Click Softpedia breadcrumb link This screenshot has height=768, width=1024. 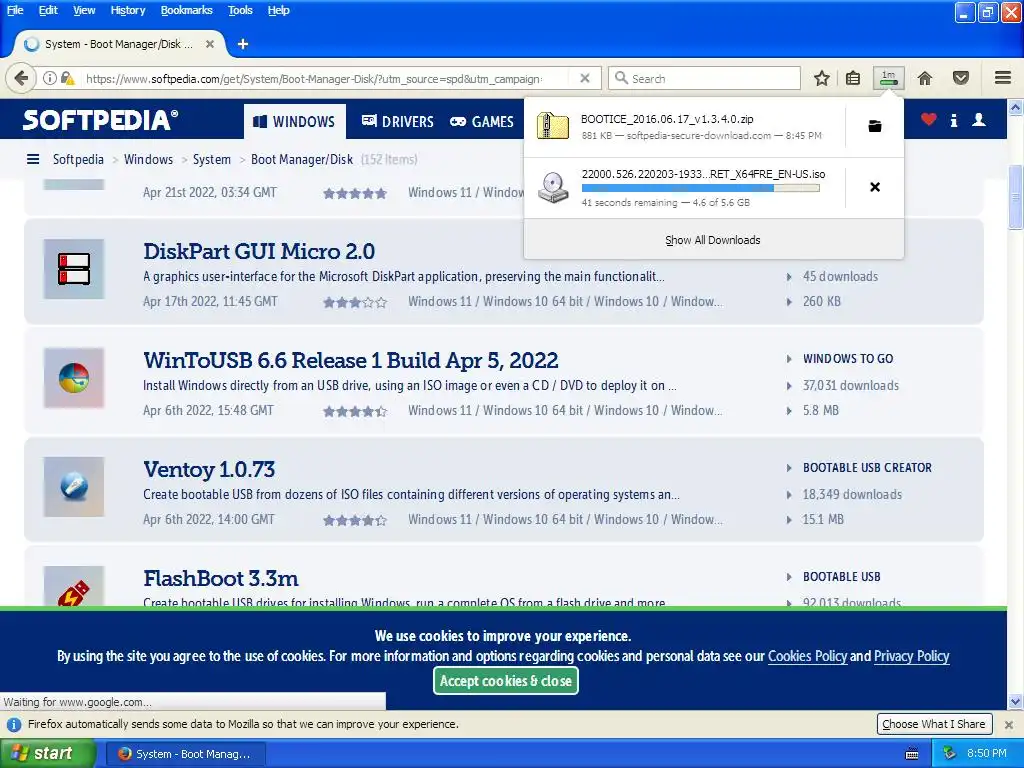click(x=78, y=159)
